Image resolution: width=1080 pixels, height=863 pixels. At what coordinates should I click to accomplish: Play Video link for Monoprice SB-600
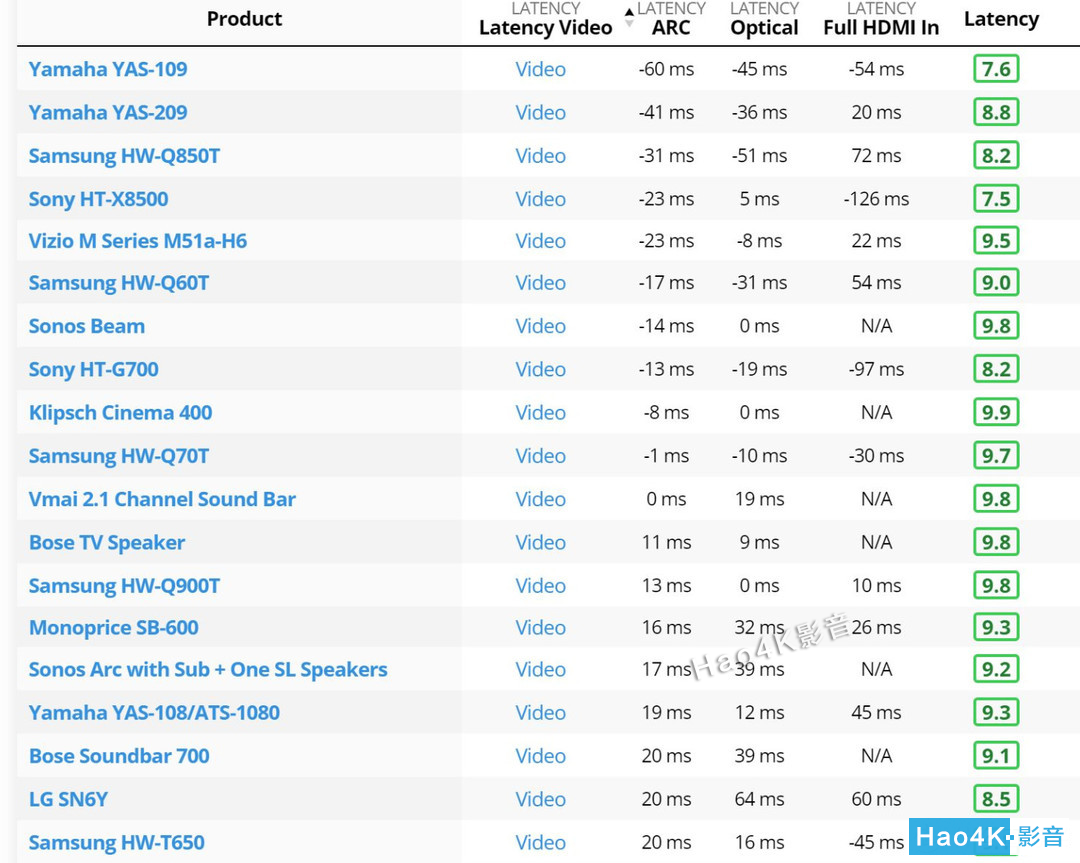[x=541, y=627]
